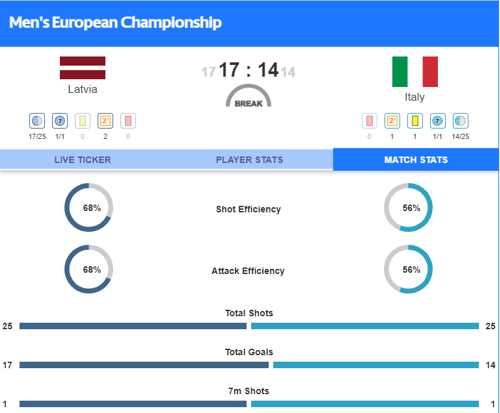Viewport: 500px width, 413px height.
Task: Click Latvia's goals icon showing 17/25
Action: pos(37,121)
